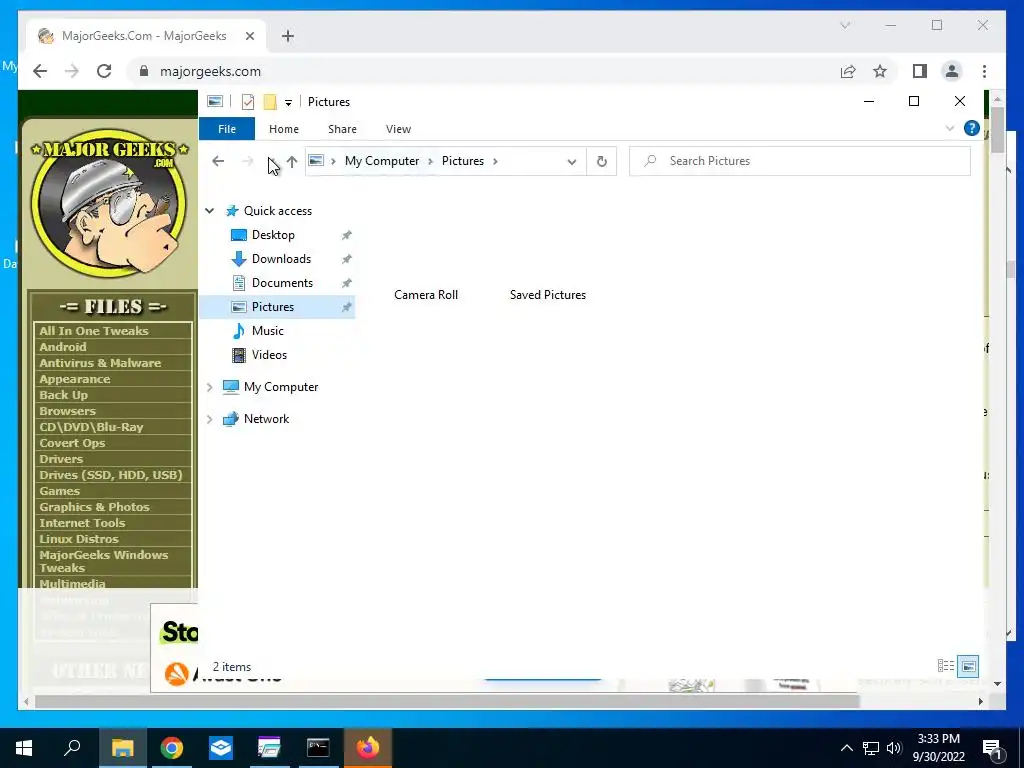Open Graphics & Photos category link
Viewport: 1024px width, 768px height.
coord(94,507)
